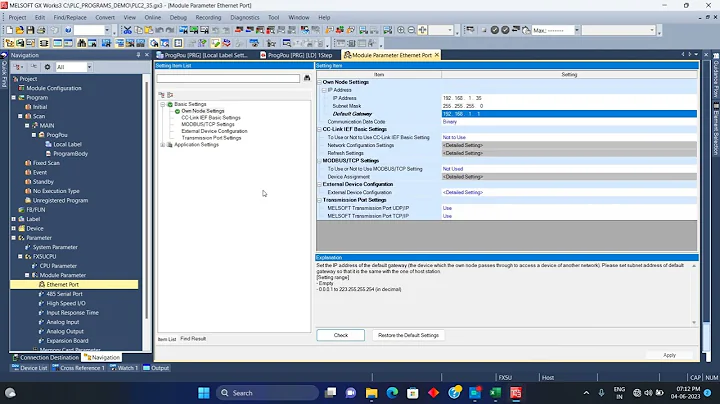Click the Zoom In magnifier icon
720x404 pixels.
(x=401, y=30)
